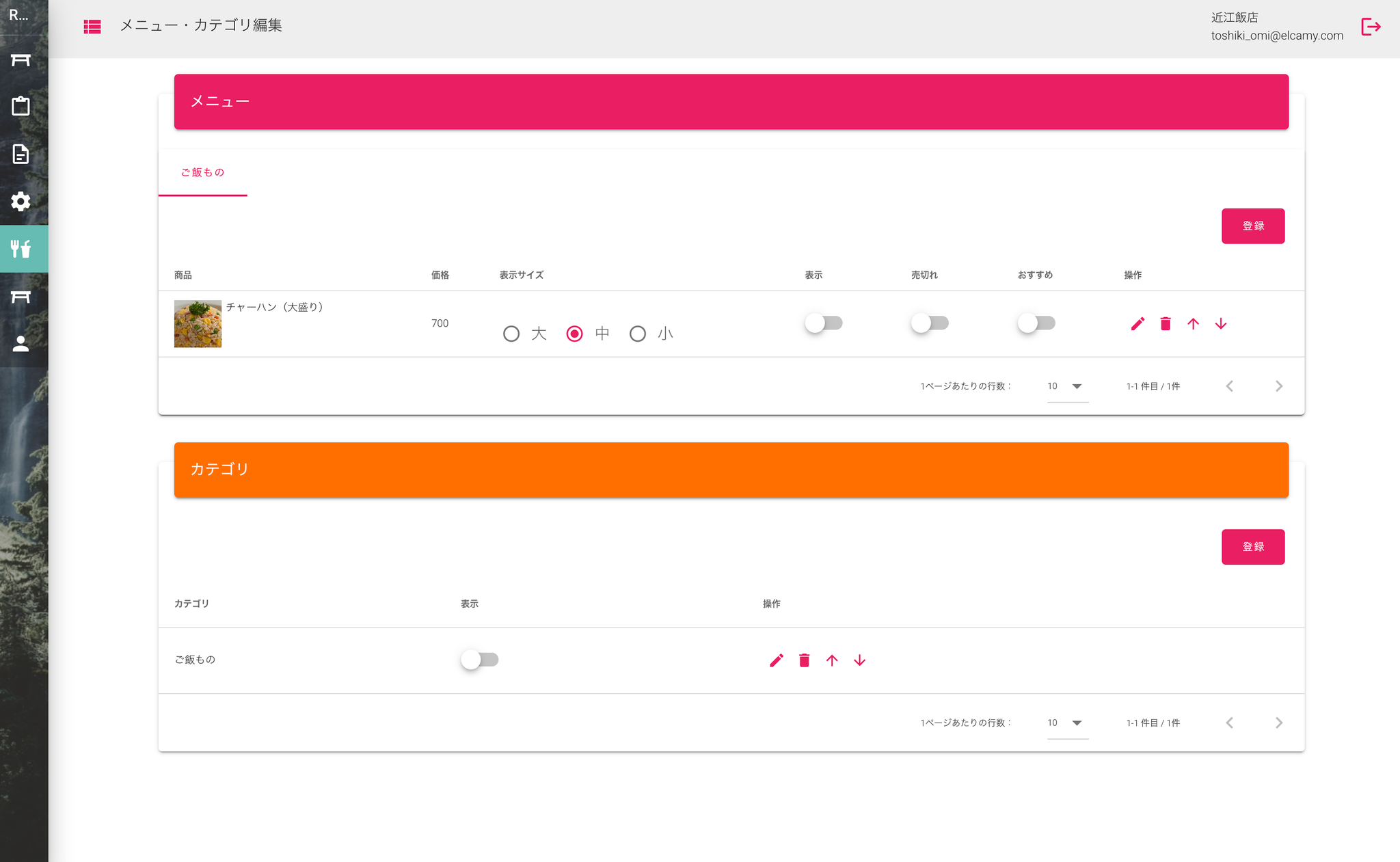Enable the おすすめ switch for チャーハン
1400x862 pixels.
1036,323
